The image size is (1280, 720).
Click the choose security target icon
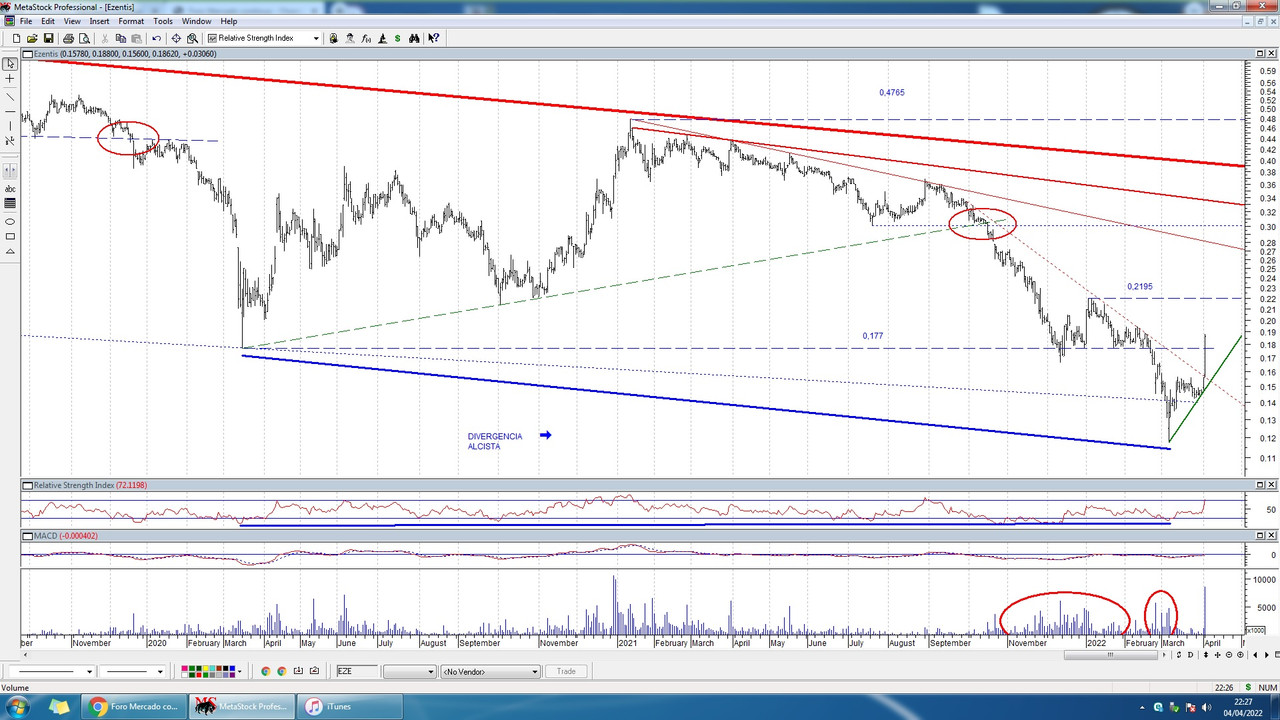click(x=176, y=38)
